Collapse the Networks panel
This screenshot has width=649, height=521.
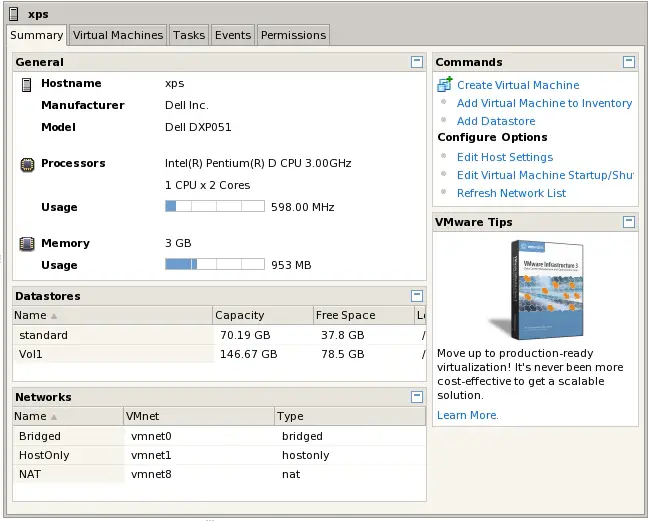417,396
